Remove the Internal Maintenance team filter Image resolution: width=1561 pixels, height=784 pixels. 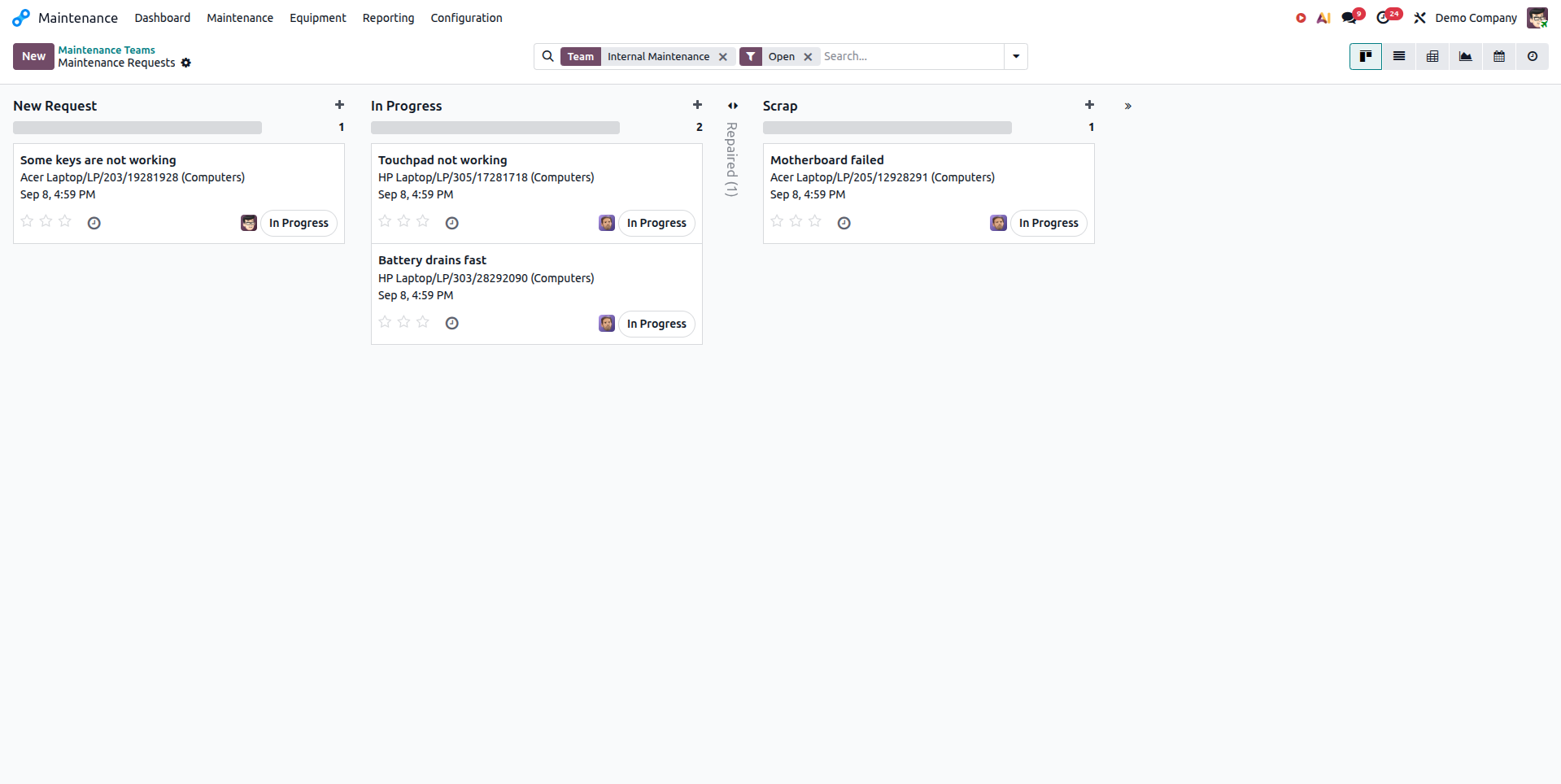[723, 57]
